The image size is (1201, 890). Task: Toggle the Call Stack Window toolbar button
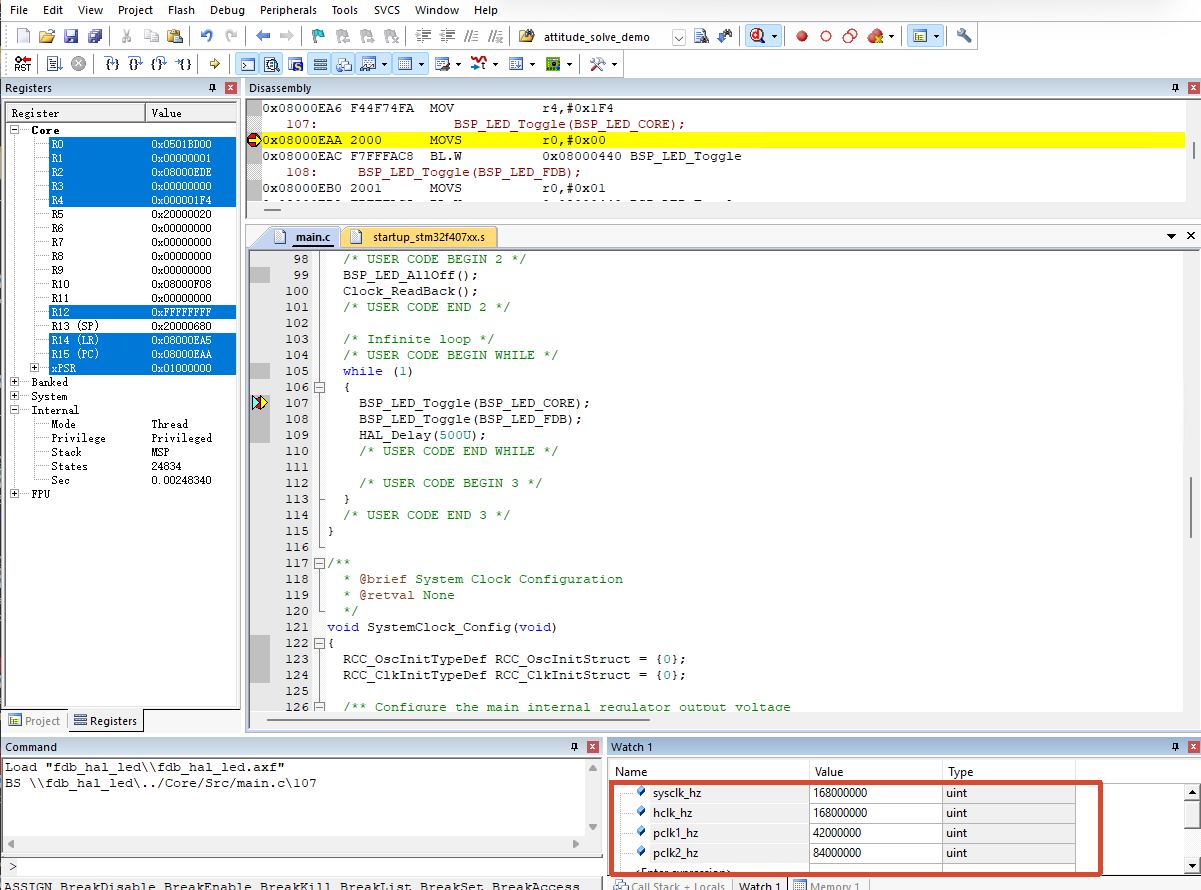click(344, 64)
